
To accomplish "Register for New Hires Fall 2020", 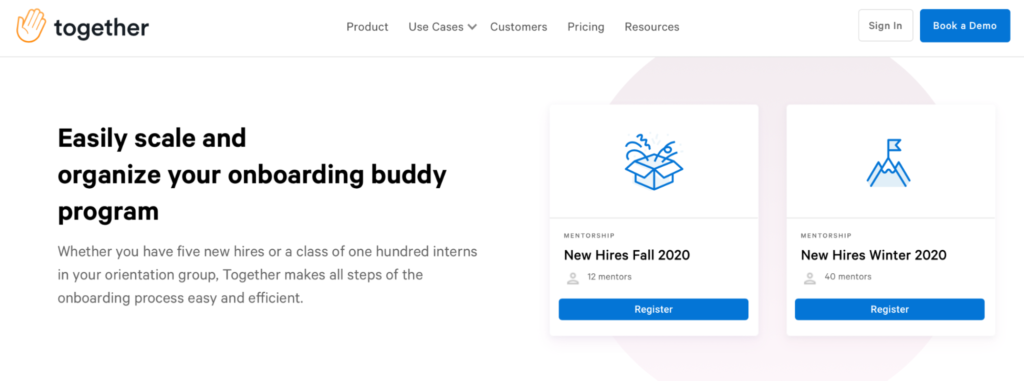I will (x=653, y=309).
